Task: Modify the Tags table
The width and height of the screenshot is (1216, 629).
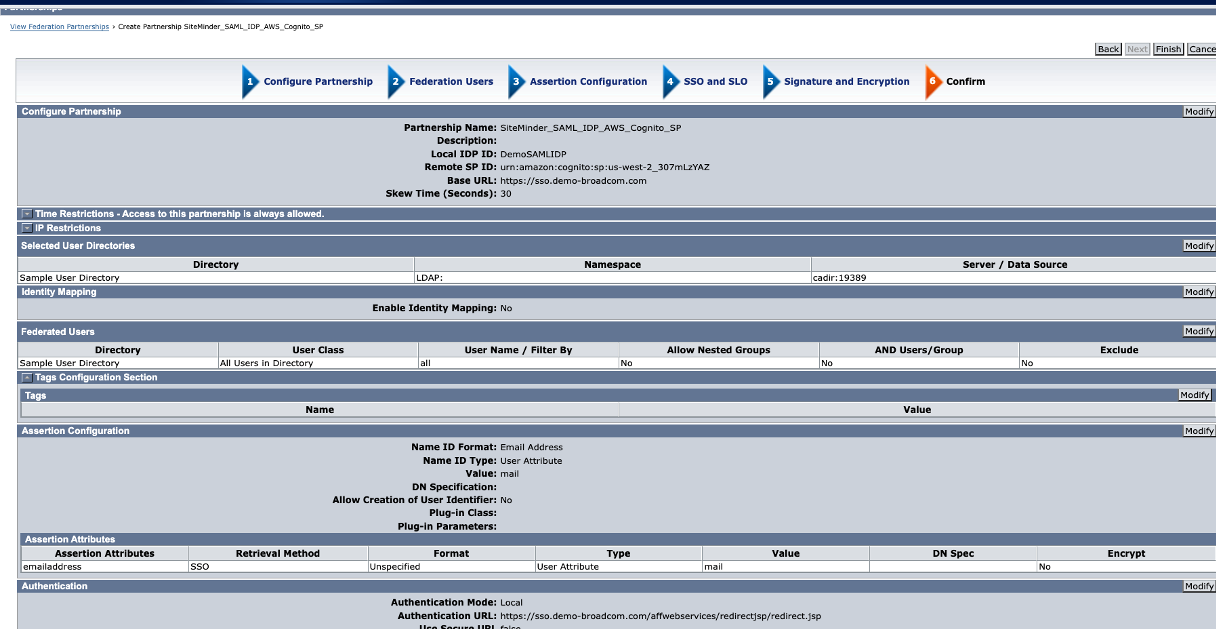Action: 1195,395
